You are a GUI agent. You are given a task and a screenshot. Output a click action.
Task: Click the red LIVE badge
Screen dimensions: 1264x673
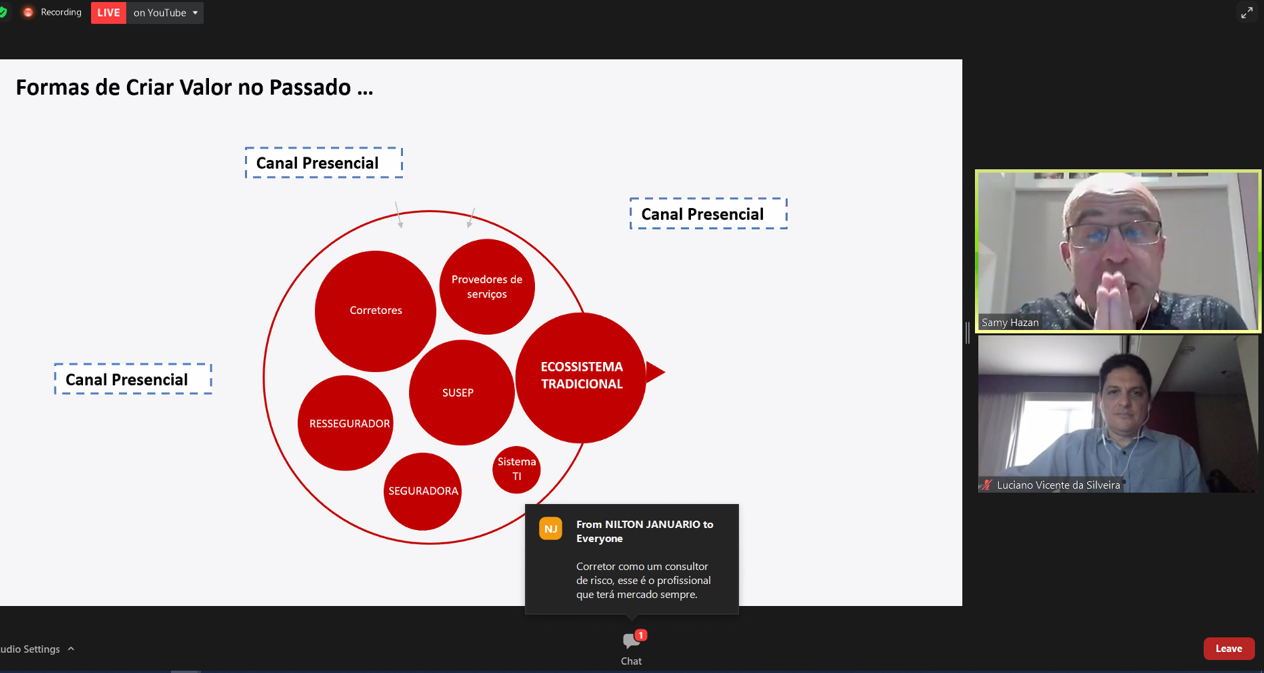(x=108, y=13)
